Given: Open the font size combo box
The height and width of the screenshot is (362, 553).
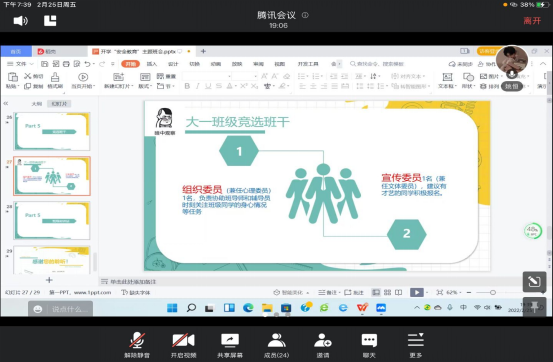Looking at the screenshot, I should [245, 76].
